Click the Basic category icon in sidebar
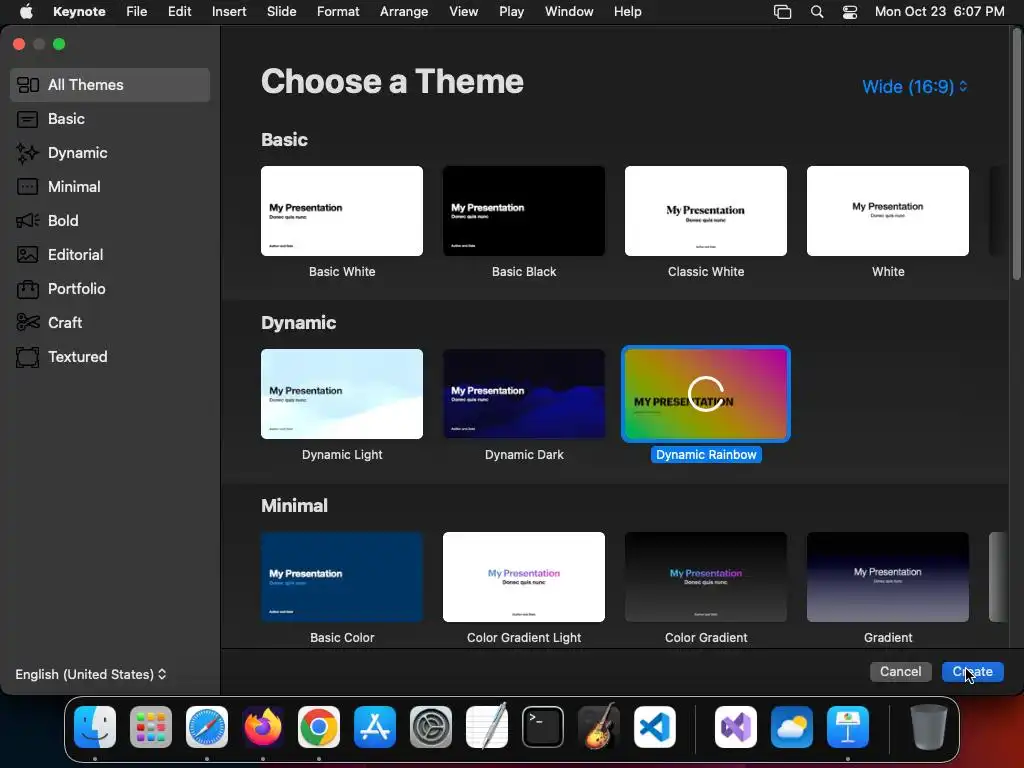This screenshot has width=1024, height=768. pyautogui.click(x=27, y=119)
